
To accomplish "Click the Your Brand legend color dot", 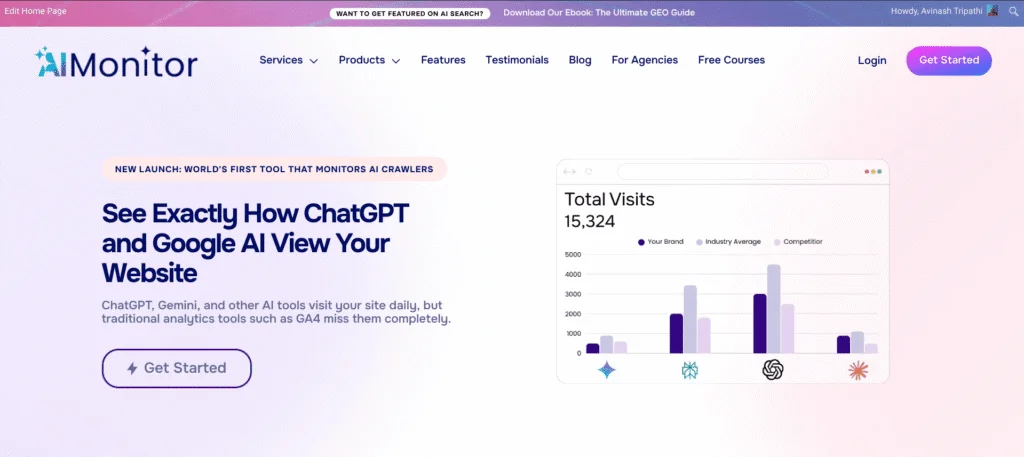I will click(x=641, y=242).
